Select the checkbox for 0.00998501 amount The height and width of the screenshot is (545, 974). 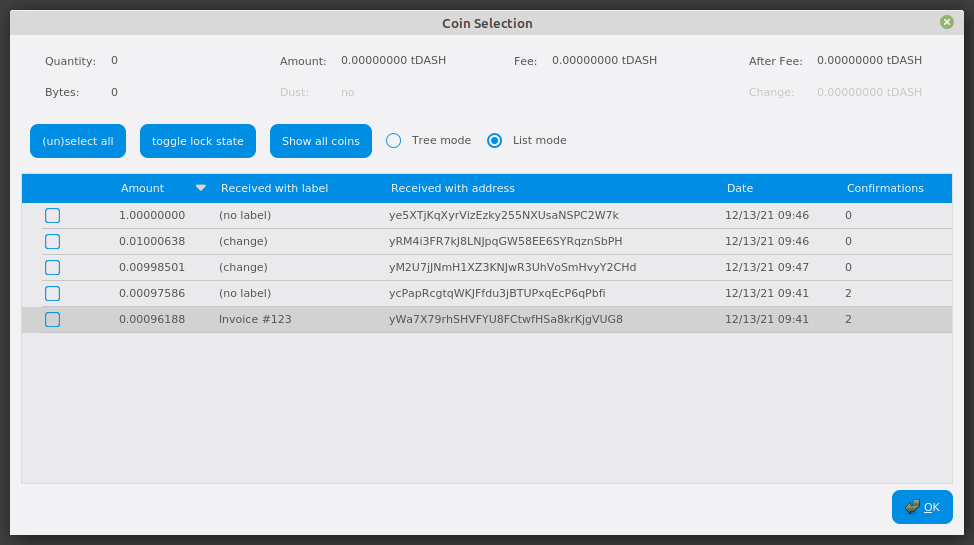click(x=53, y=267)
